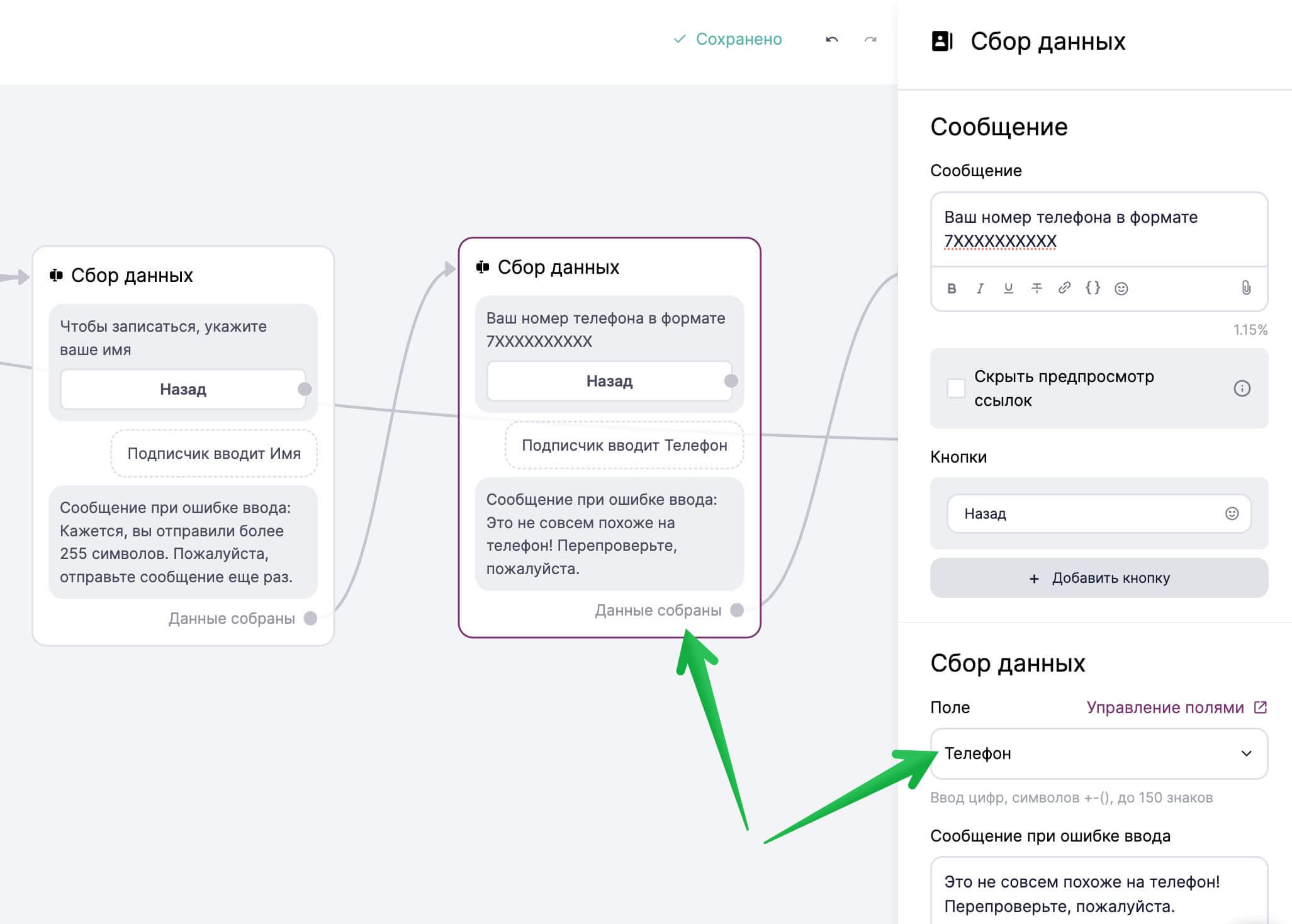Click the phone node title Сбор данных
This screenshot has height=924, width=1292.
click(558, 268)
